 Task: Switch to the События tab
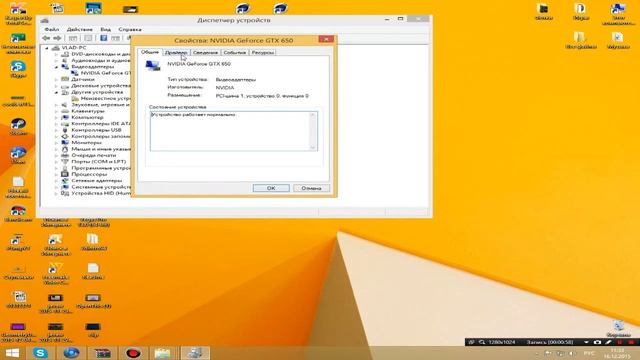[235, 52]
